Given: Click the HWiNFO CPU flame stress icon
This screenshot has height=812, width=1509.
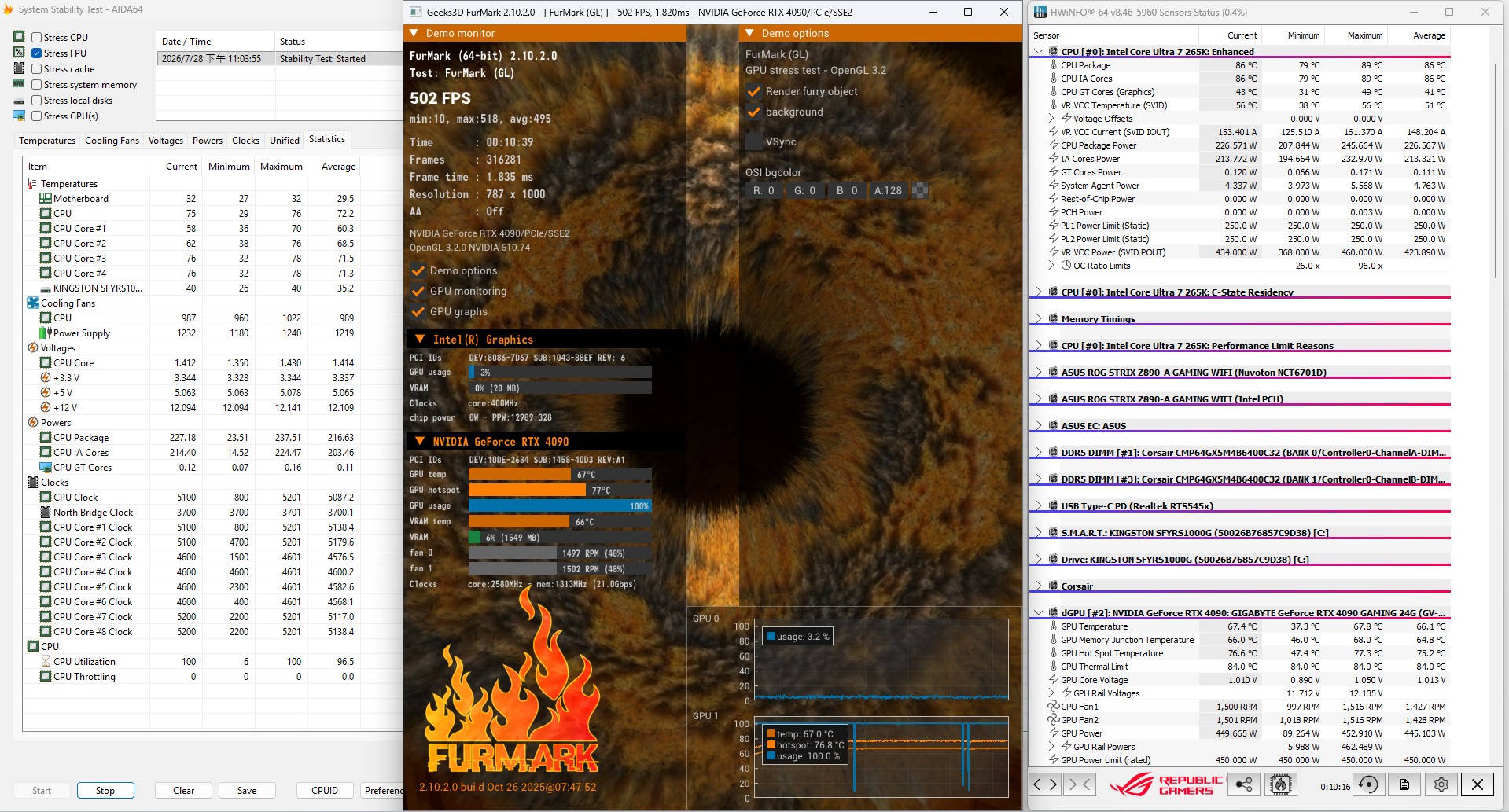Looking at the screenshot, I should coord(1280,784).
